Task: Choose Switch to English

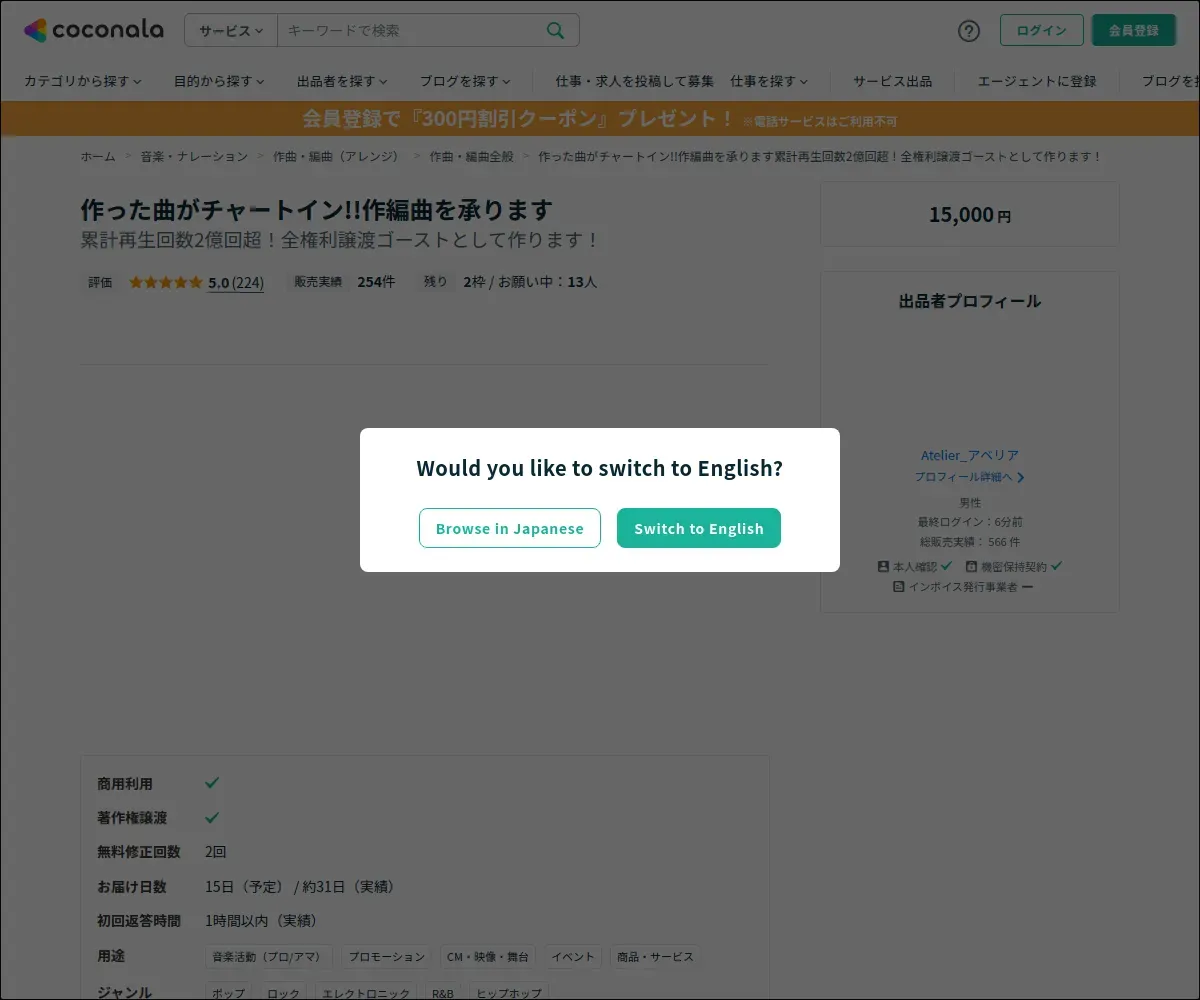Action: tap(699, 528)
